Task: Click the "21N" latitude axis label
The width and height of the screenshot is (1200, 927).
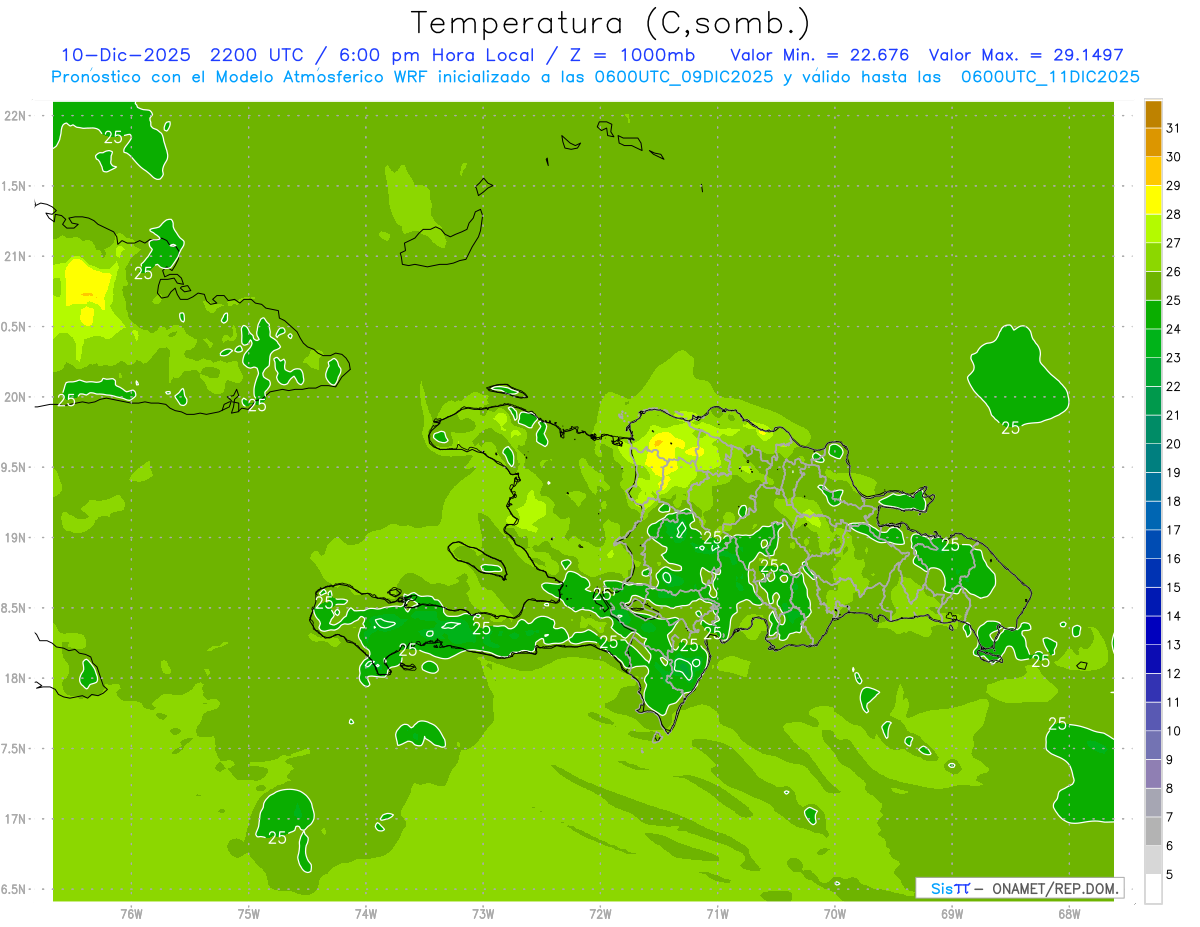Action: [14, 256]
